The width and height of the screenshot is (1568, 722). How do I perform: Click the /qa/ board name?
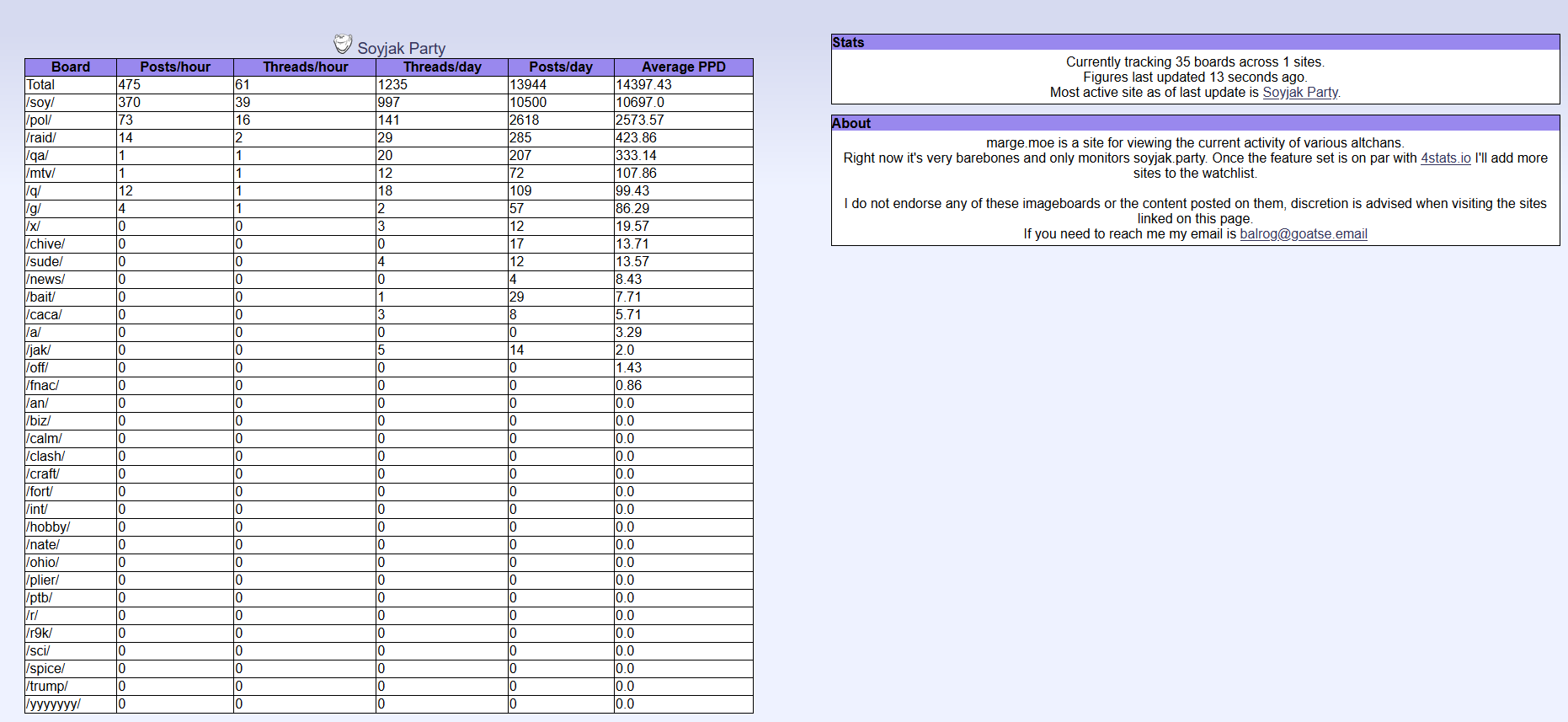click(38, 156)
